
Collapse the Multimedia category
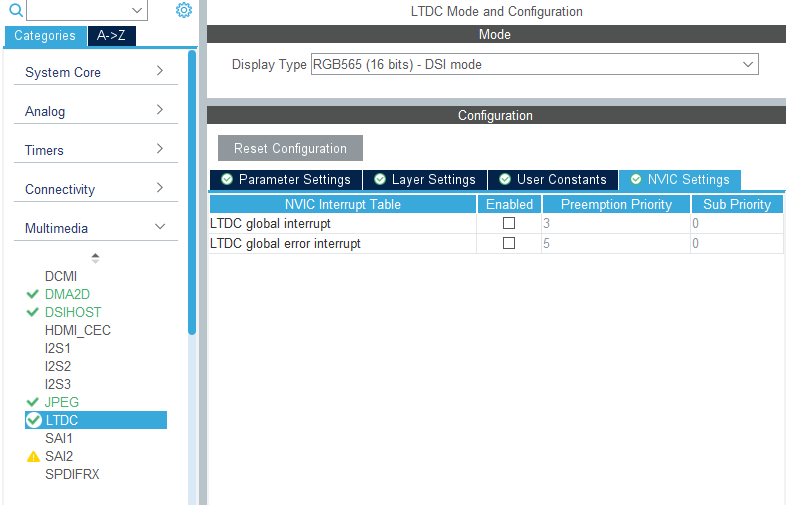point(94,228)
